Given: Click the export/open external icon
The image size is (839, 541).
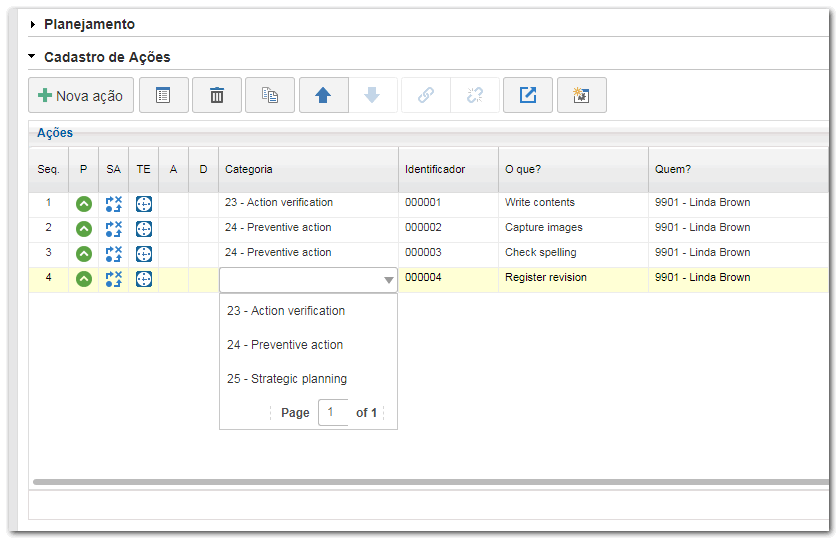Looking at the screenshot, I should tap(528, 95).
